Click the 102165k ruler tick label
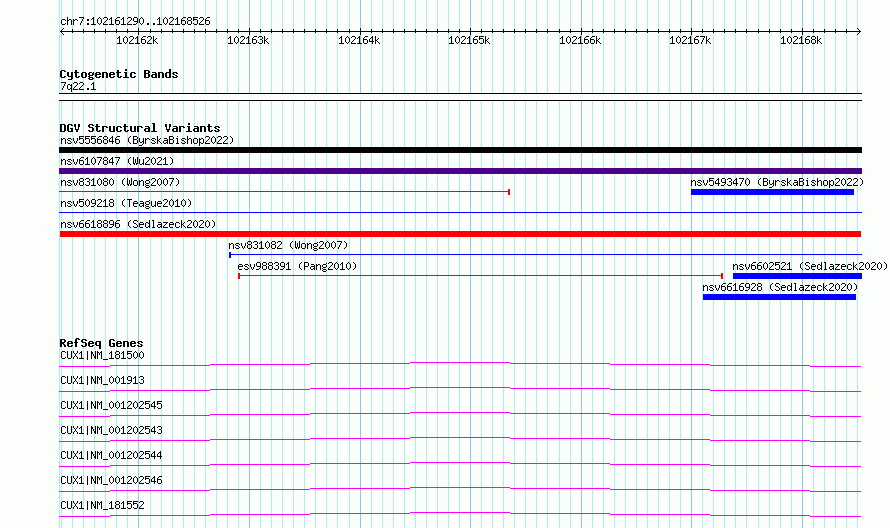This screenshot has height=528, width=890. point(469,40)
